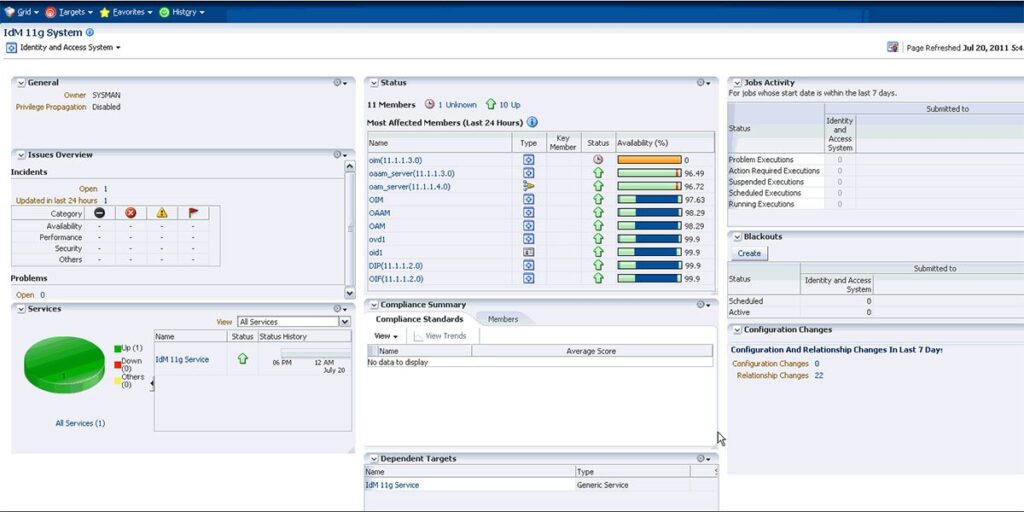Open the History menu
Image resolution: width=1024 pixels, height=512 pixels.
(182, 12)
